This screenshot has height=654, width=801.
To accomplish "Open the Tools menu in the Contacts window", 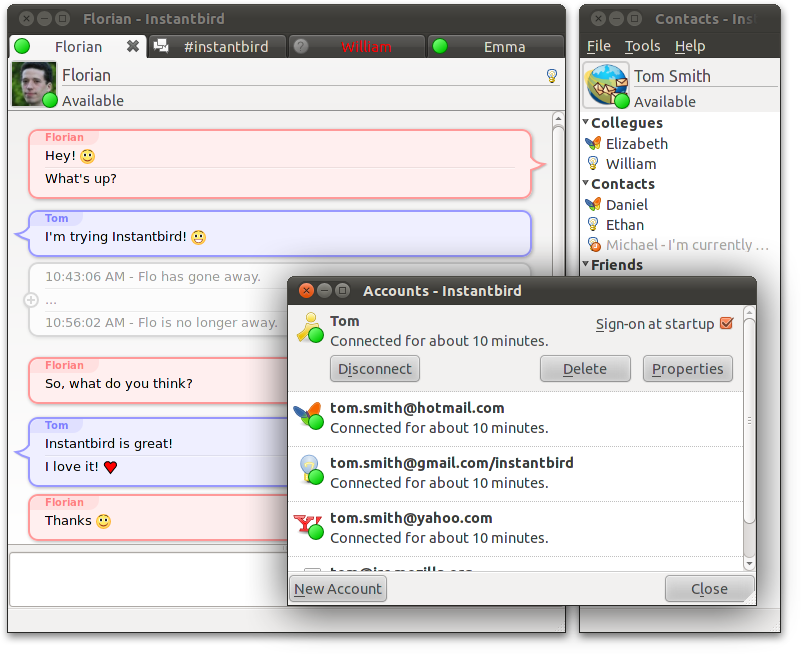I will click(x=642, y=46).
